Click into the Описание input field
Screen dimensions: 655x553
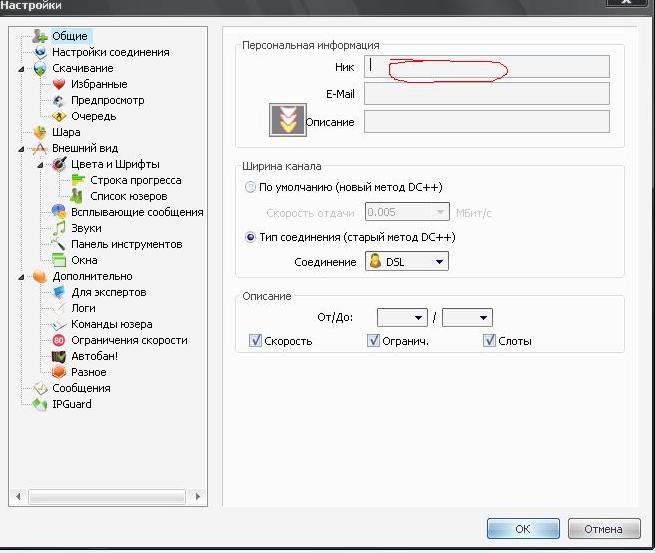(487, 122)
